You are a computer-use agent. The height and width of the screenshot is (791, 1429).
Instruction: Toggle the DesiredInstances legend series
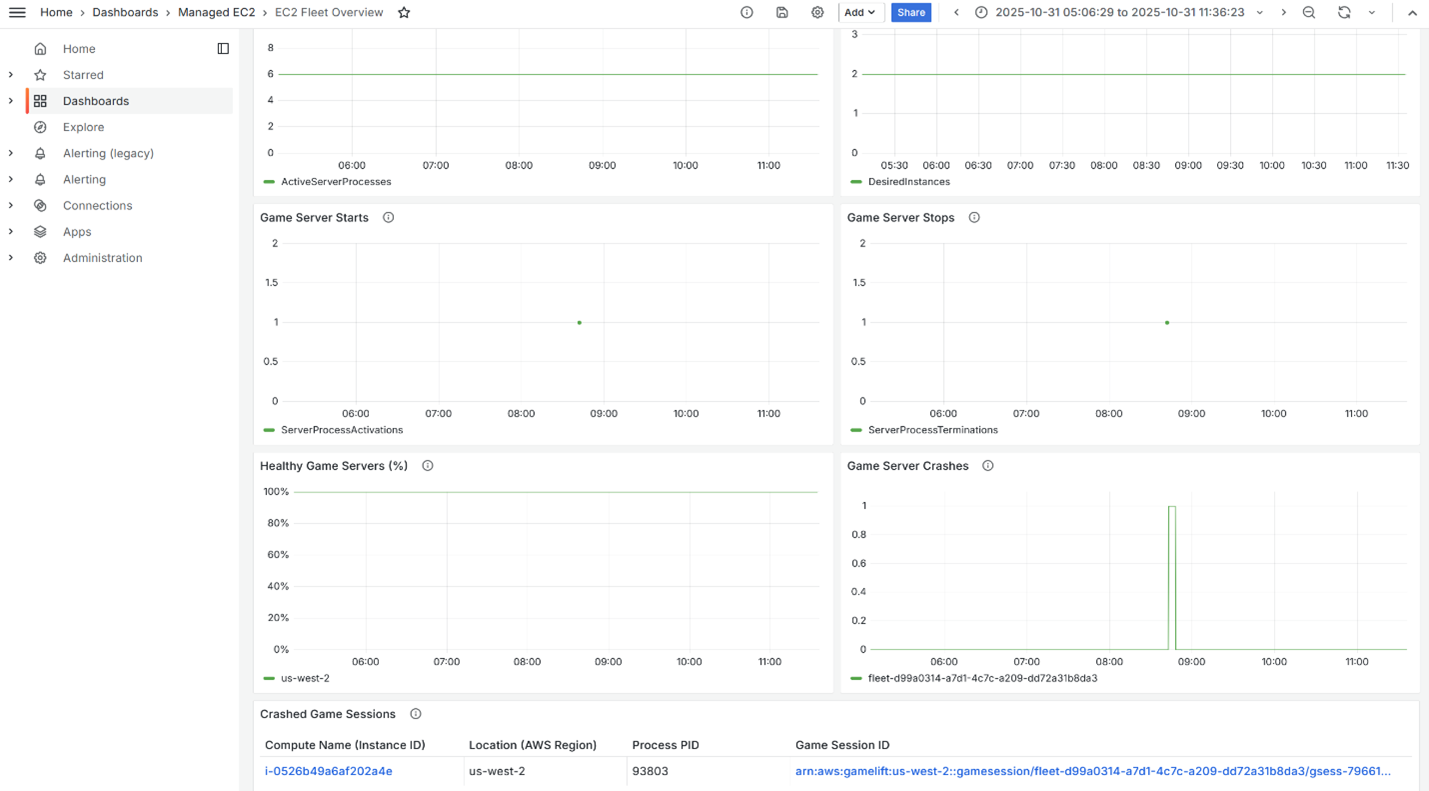tap(909, 182)
